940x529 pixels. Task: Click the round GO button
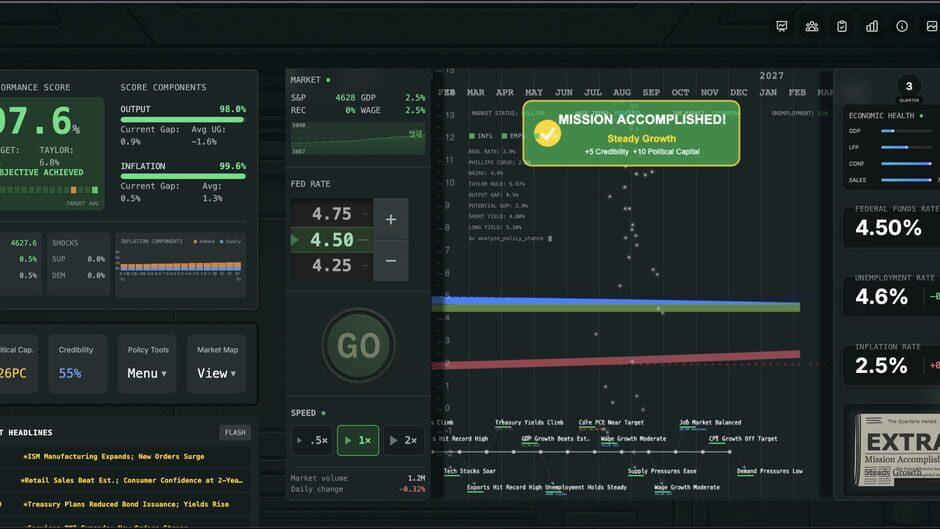coord(358,345)
